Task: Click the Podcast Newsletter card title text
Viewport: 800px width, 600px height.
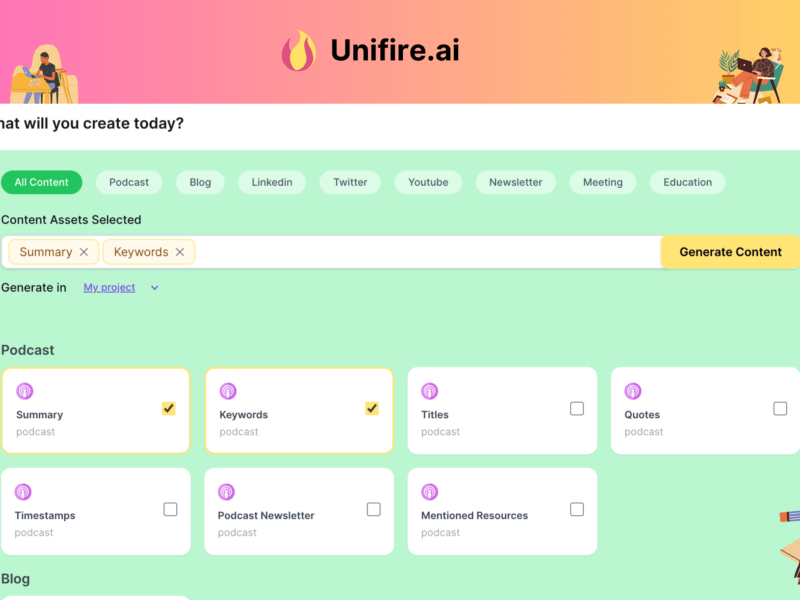Action: [x=266, y=515]
